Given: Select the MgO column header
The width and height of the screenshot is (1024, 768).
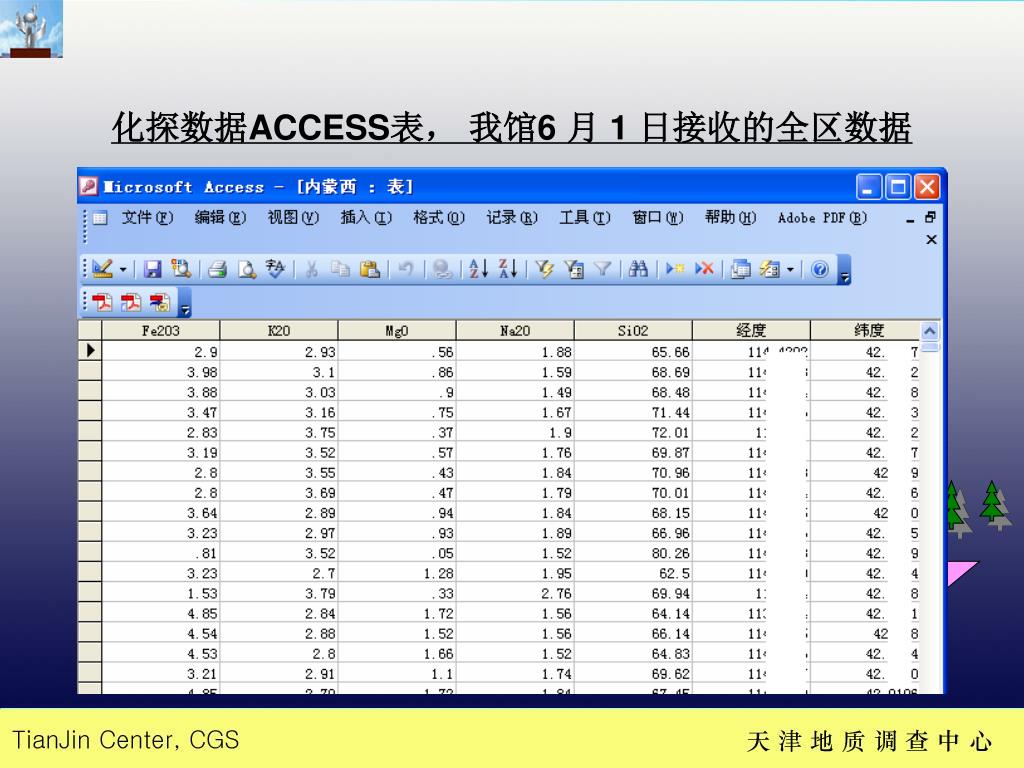Looking at the screenshot, I should pyautogui.click(x=397, y=330).
